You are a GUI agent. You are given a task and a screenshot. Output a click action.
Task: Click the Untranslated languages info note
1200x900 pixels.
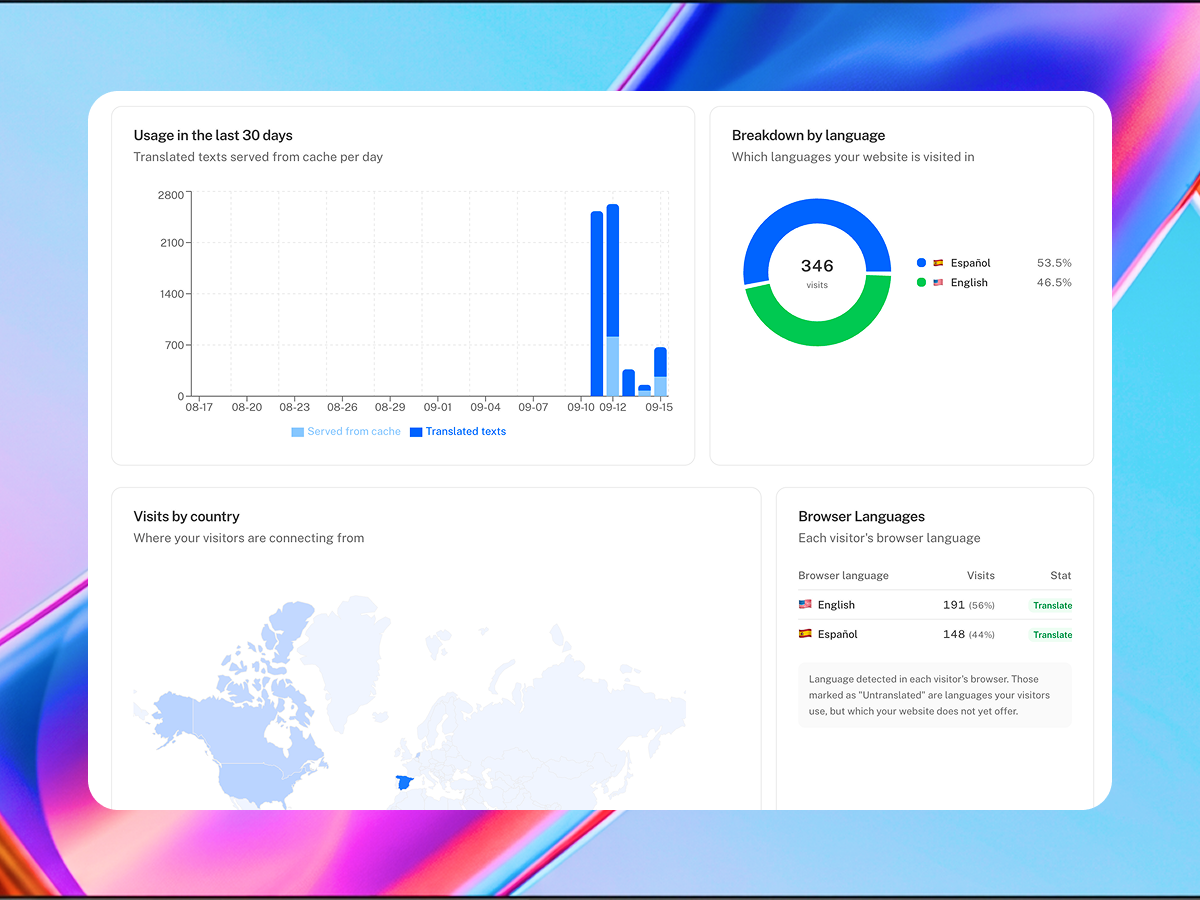(x=935, y=695)
